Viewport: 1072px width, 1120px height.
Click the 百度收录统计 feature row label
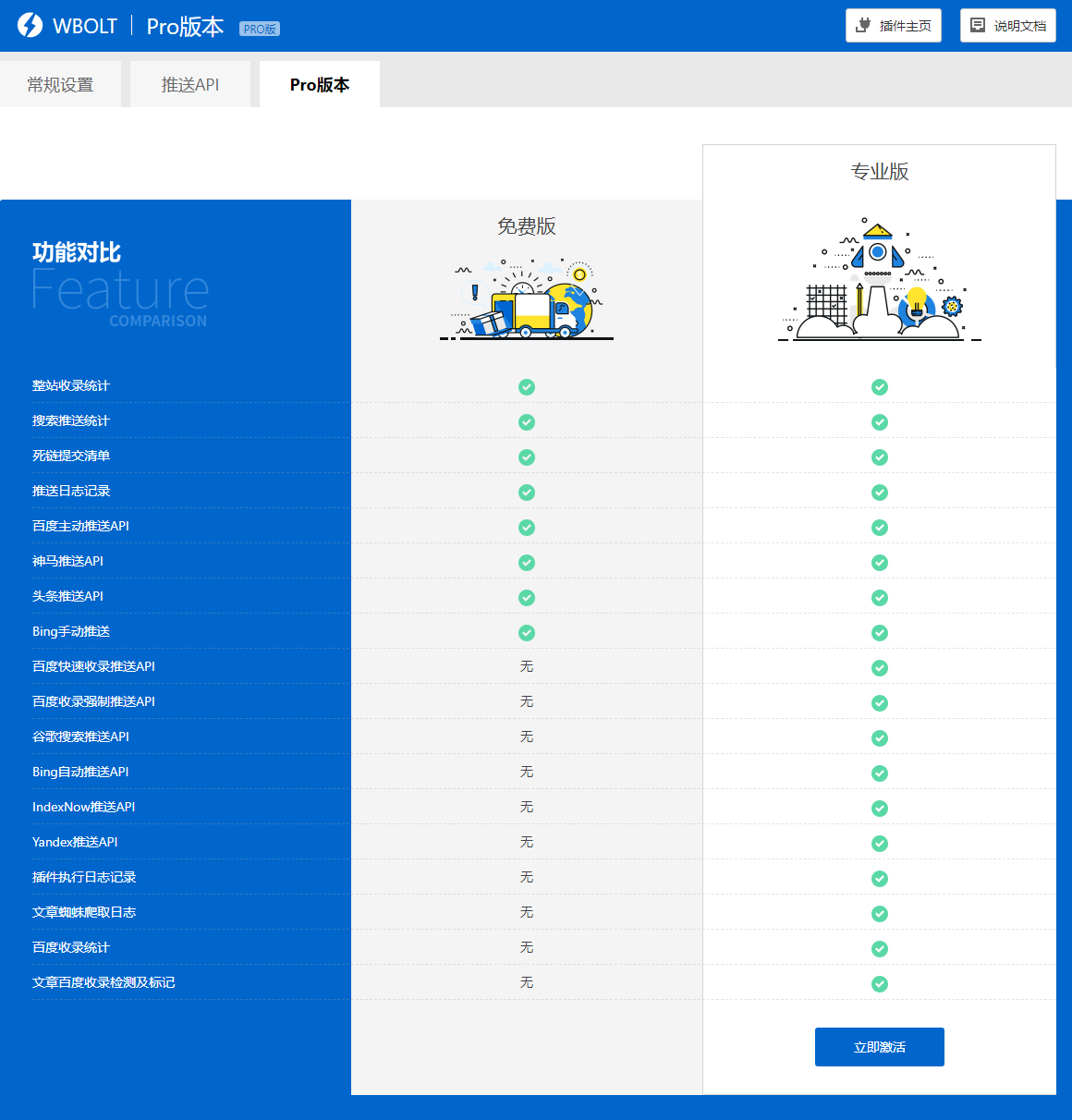(71, 947)
